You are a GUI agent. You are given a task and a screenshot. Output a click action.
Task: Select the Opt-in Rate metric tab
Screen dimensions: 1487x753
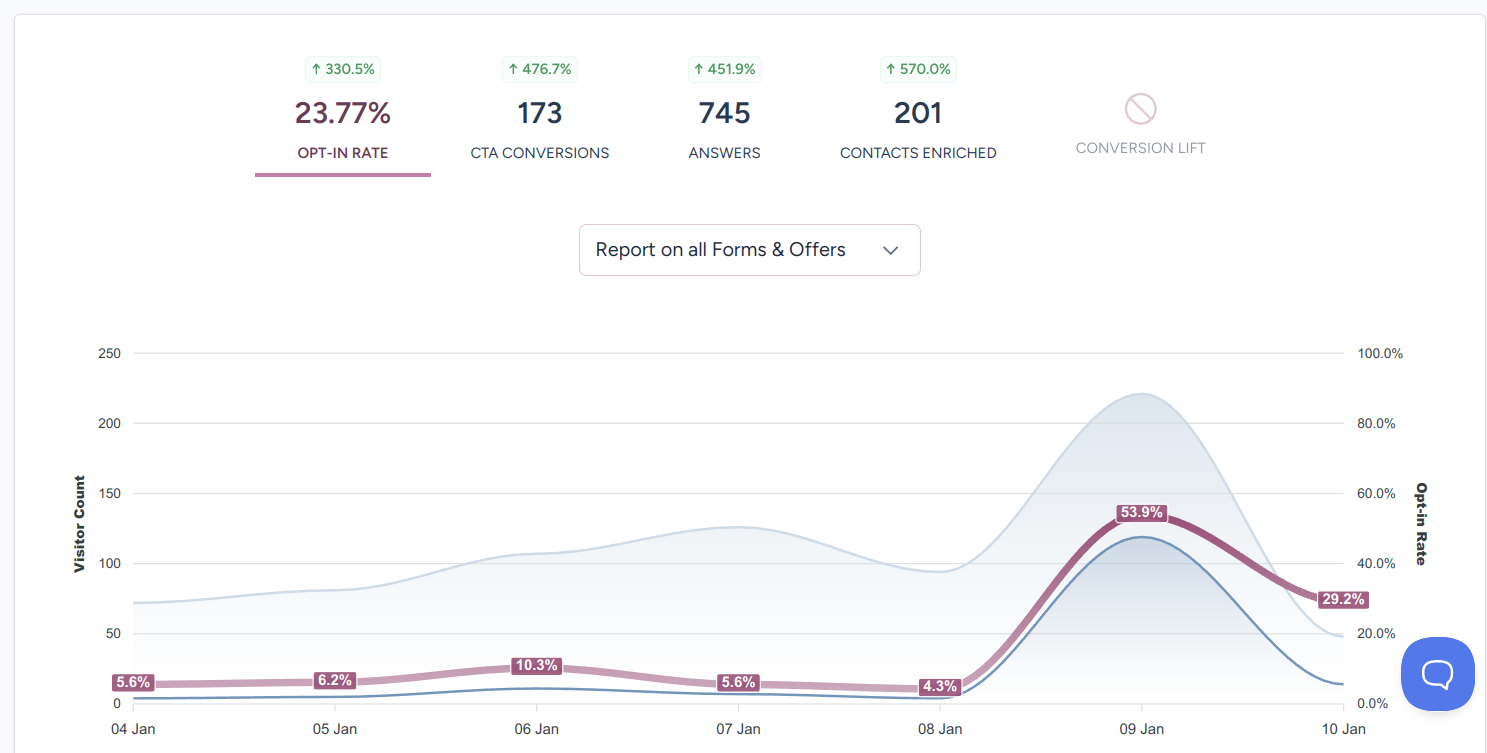click(x=343, y=153)
